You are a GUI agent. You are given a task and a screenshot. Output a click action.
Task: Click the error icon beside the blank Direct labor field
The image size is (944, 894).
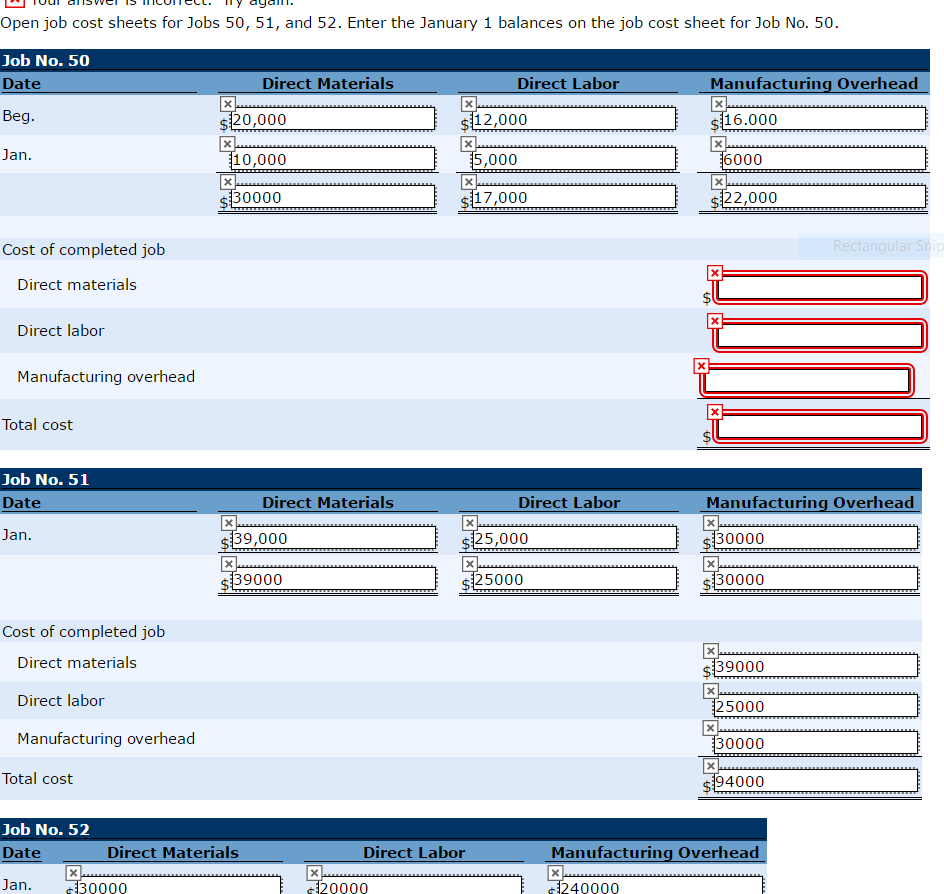click(x=714, y=320)
